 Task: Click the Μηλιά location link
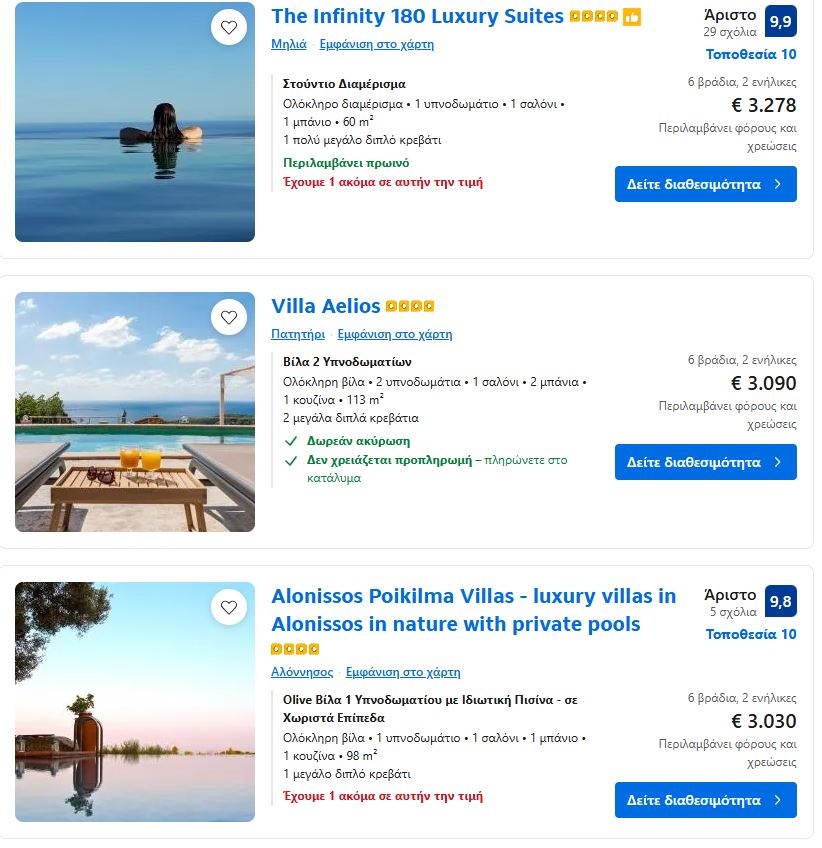(x=289, y=44)
